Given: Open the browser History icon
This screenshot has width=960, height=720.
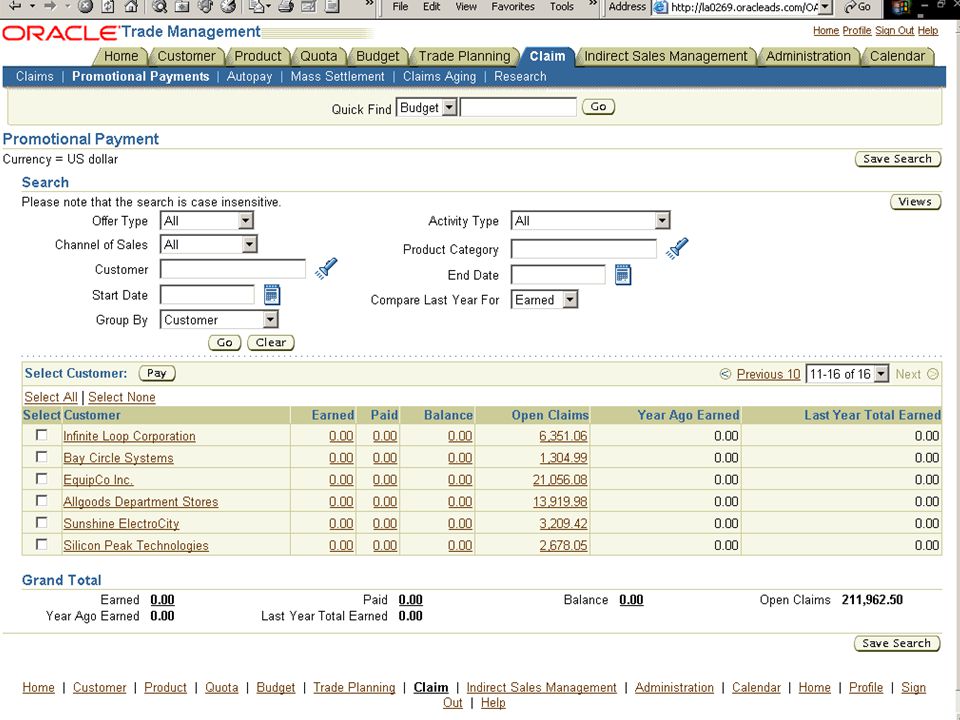Looking at the screenshot, I should click(228, 6).
